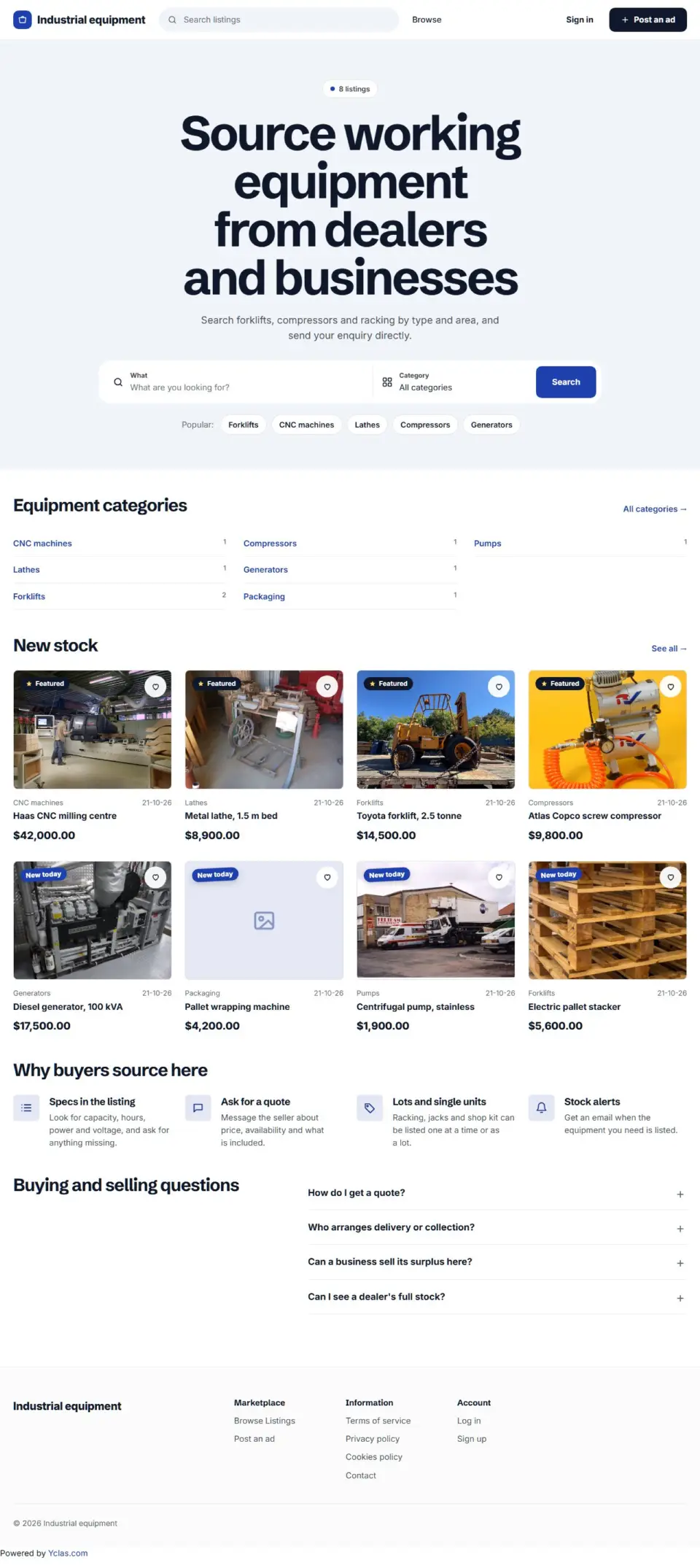Favorite the Haas CNC milling centre listing
Image resolution: width=700 pixels, height=1568 pixels.
point(155,687)
